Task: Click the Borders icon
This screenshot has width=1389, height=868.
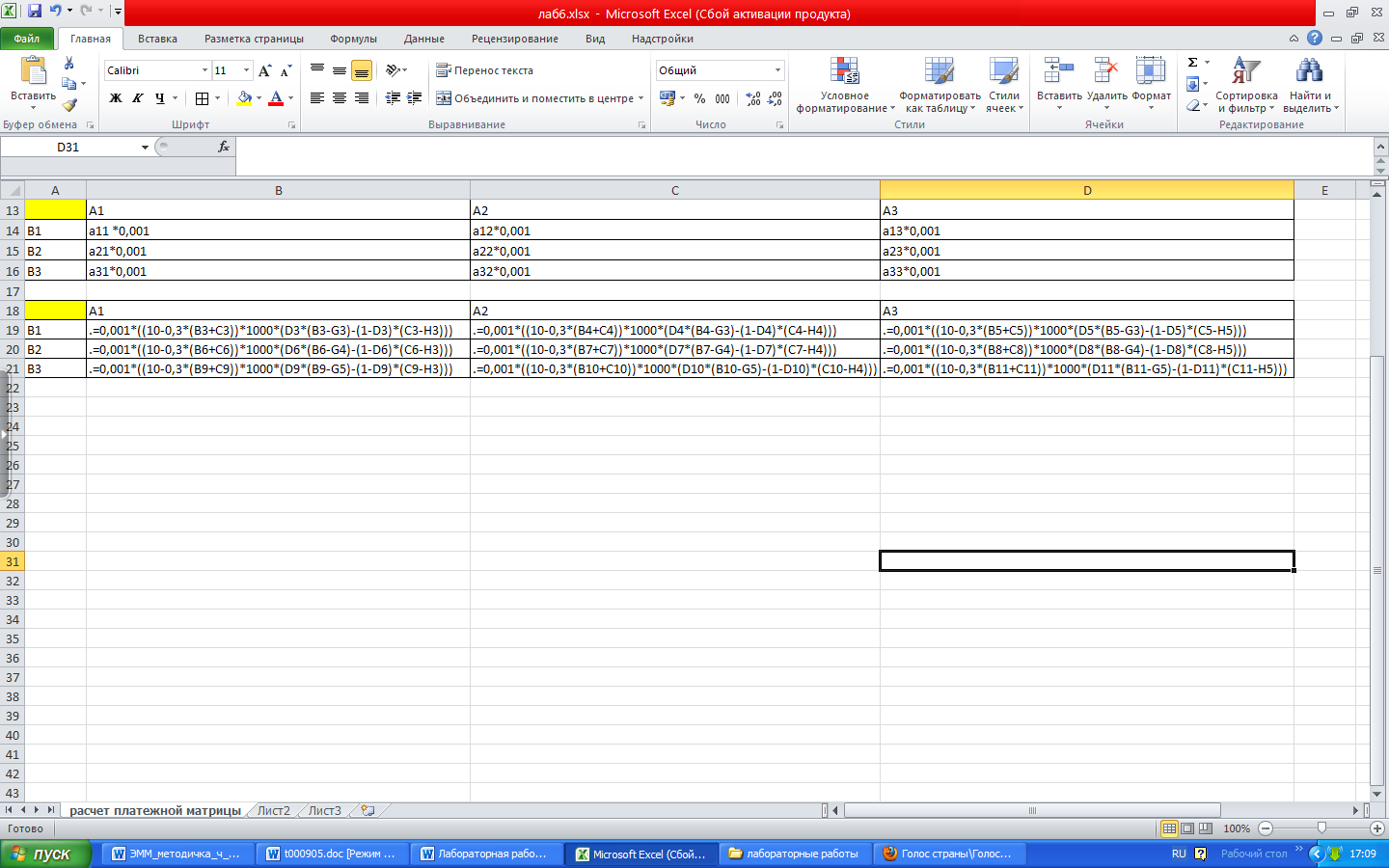Action: 202,98
